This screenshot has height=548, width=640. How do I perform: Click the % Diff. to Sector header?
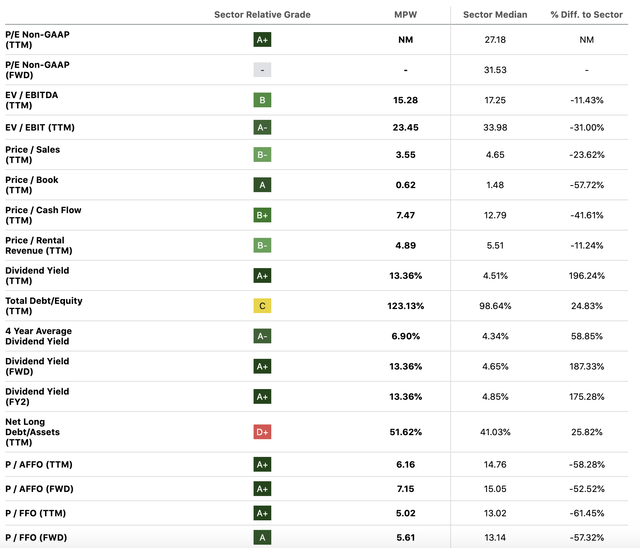(x=586, y=14)
